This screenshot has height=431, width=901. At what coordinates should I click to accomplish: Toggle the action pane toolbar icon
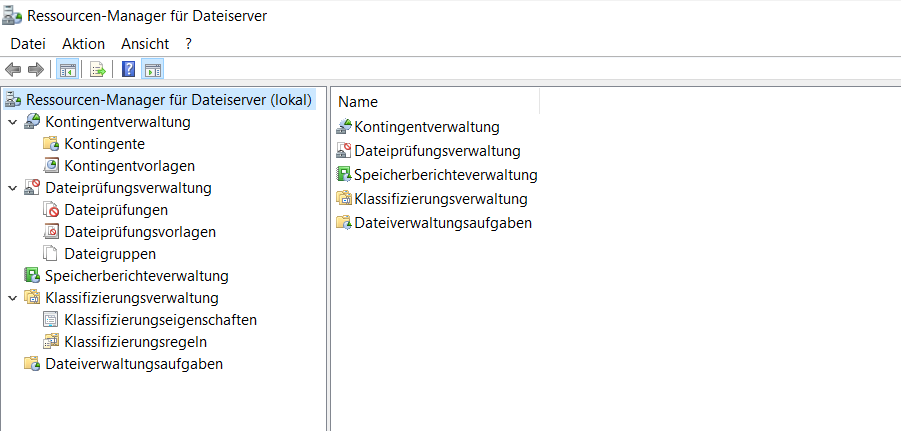click(x=153, y=69)
